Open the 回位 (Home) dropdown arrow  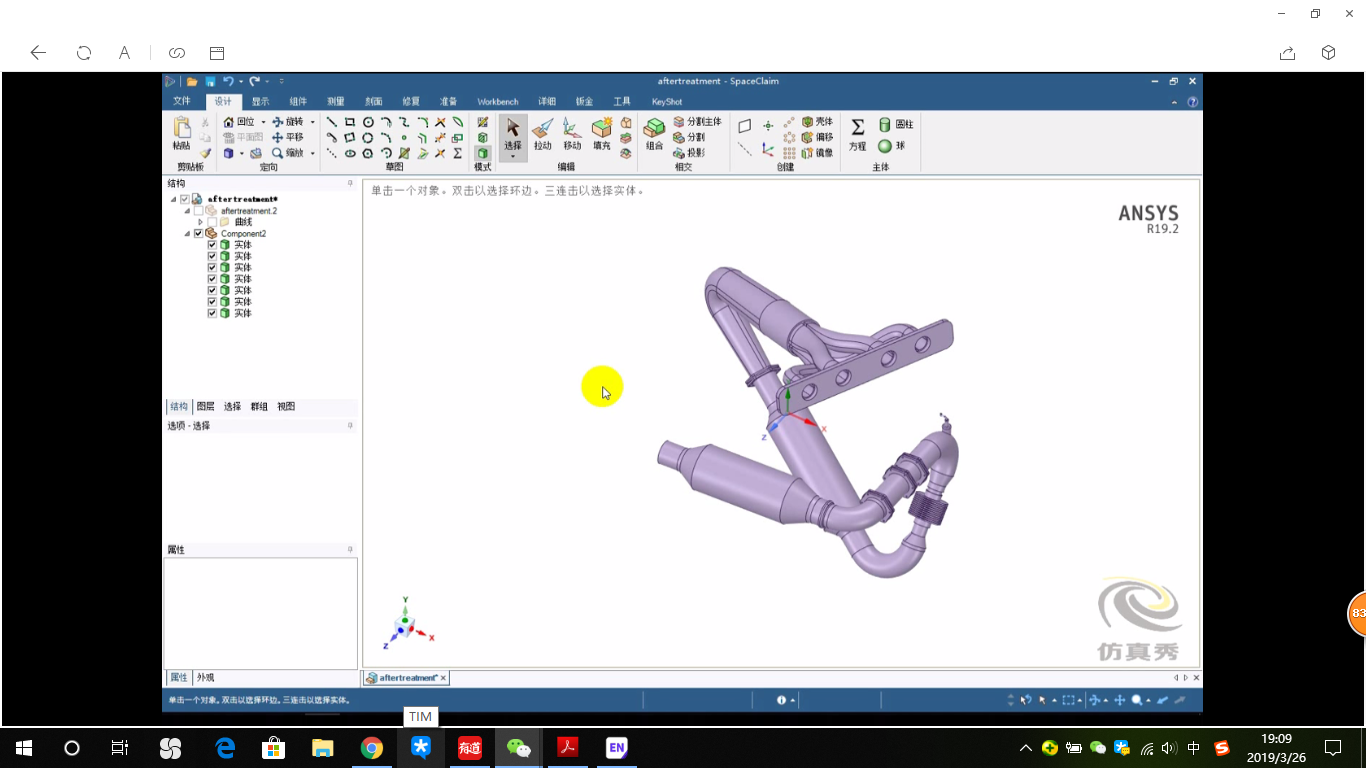(263, 122)
